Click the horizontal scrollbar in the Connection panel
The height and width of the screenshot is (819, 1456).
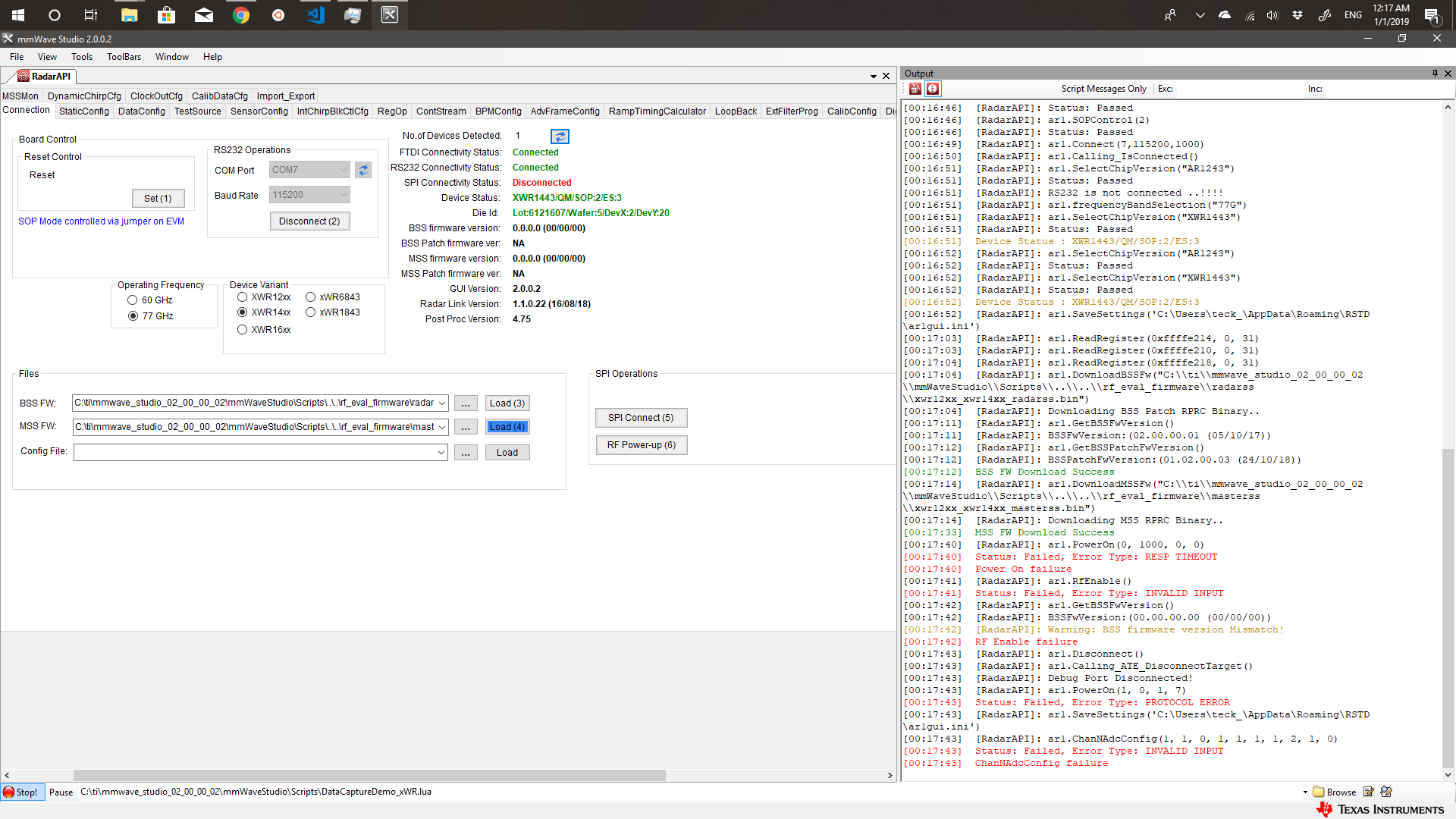(369, 775)
